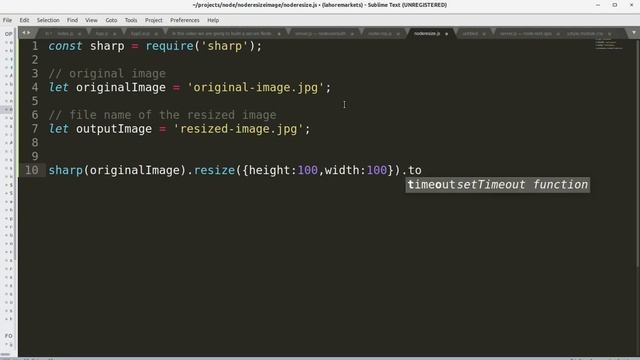Click line number 7 in gutter

click(35, 129)
